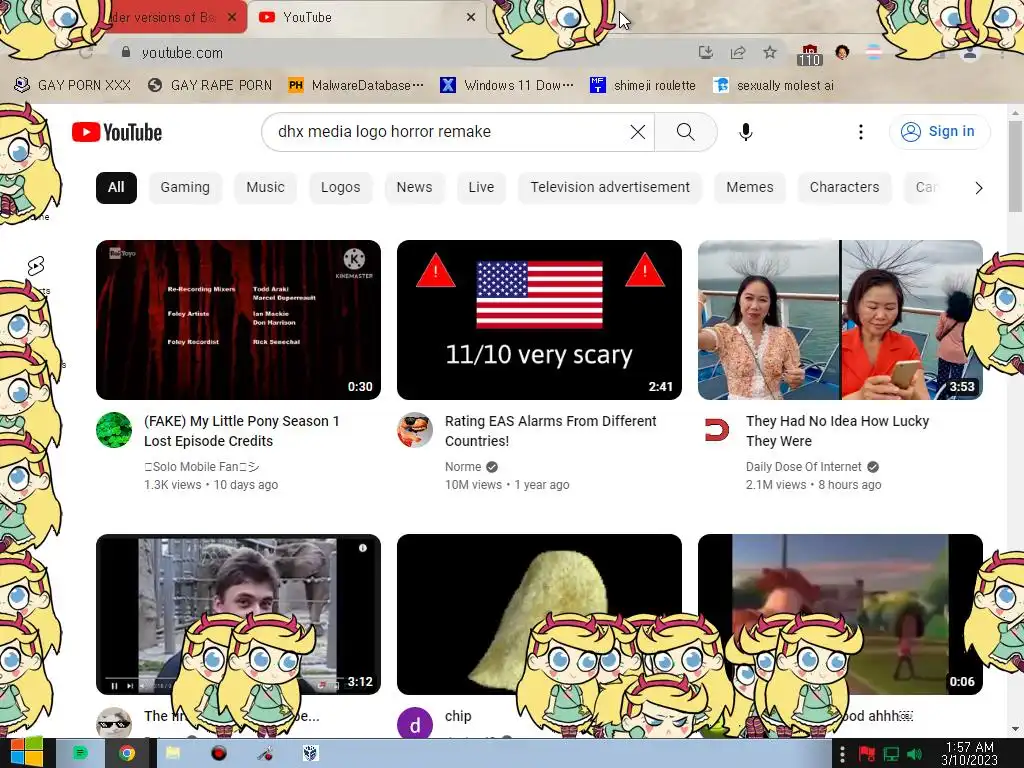Open the volume icon in the system tray

pyautogui.click(x=915, y=754)
